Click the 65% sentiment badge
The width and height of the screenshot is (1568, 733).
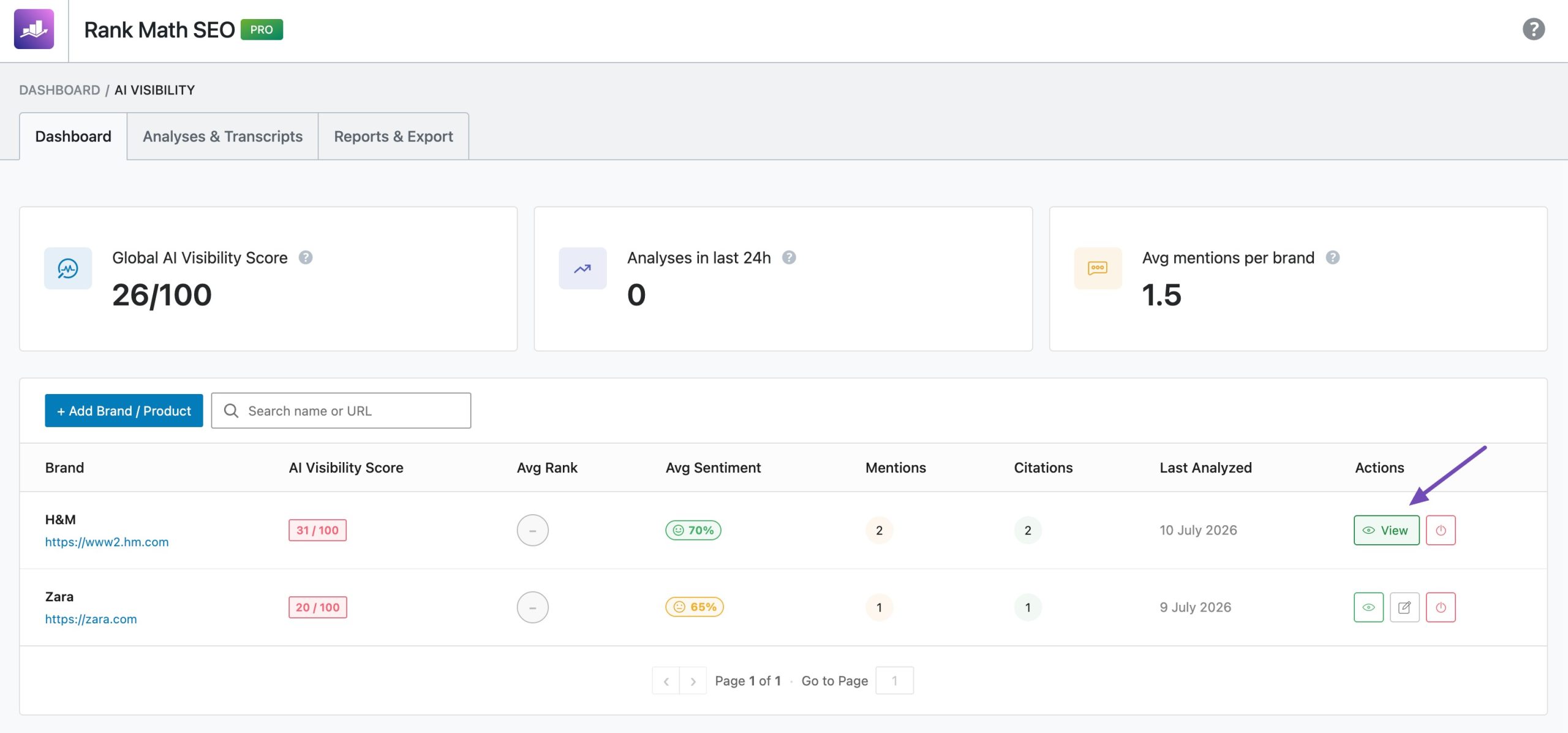coord(695,607)
